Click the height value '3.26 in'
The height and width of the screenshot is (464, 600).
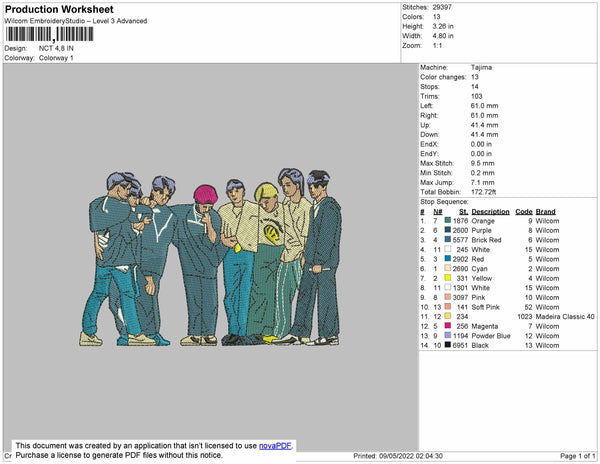tap(443, 26)
